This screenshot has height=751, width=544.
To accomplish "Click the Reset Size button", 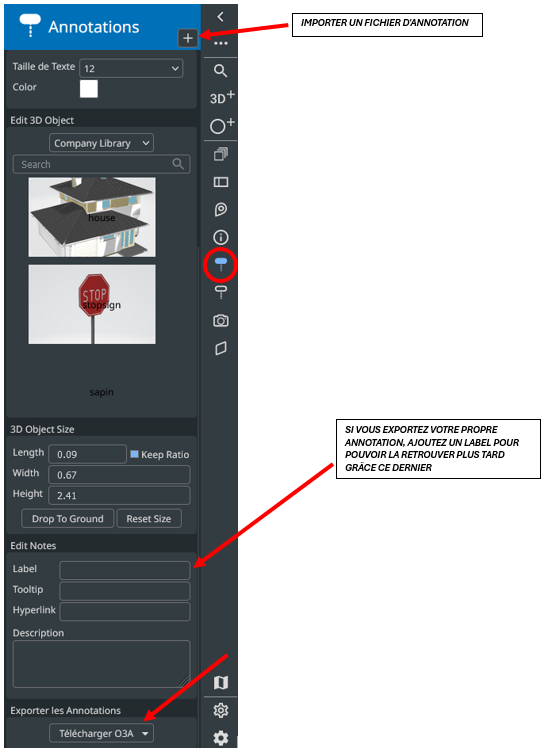I will click(149, 519).
